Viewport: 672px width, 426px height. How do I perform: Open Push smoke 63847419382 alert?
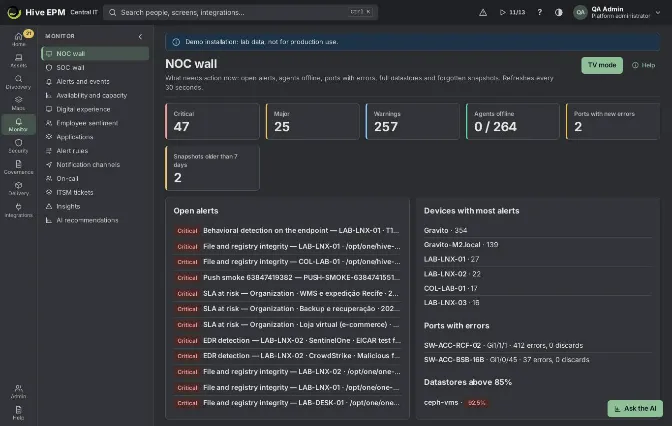point(287,278)
